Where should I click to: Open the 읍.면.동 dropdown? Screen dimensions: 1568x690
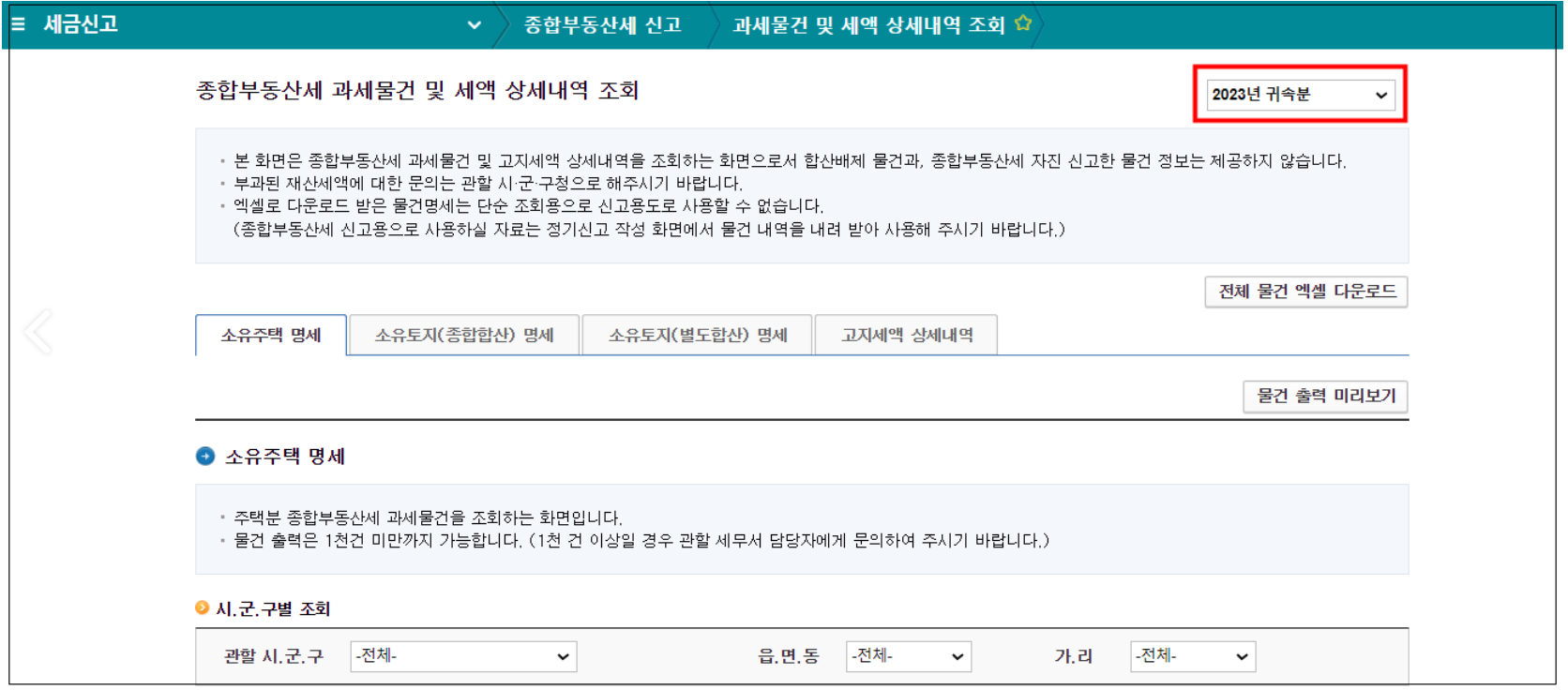[x=909, y=656]
